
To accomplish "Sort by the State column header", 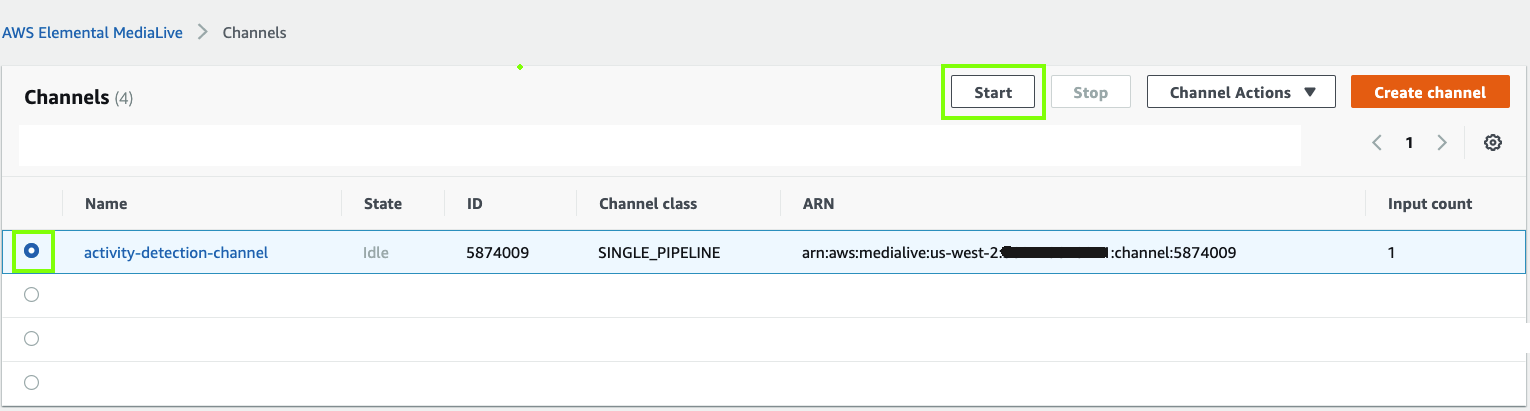I will [382, 203].
